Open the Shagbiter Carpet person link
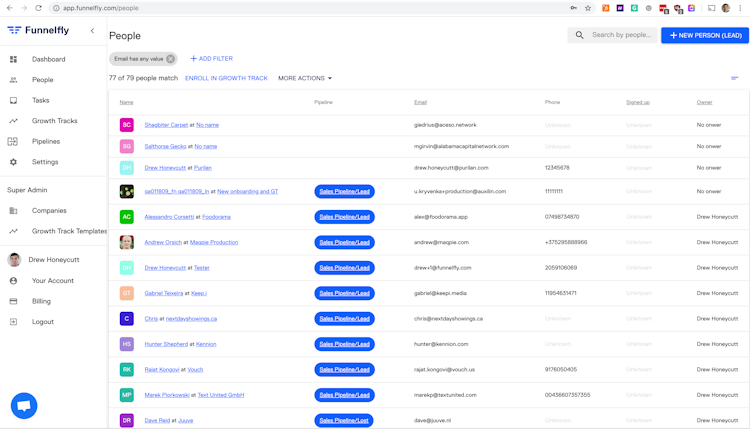Image resolution: width=750 pixels, height=429 pixels. 166,125
